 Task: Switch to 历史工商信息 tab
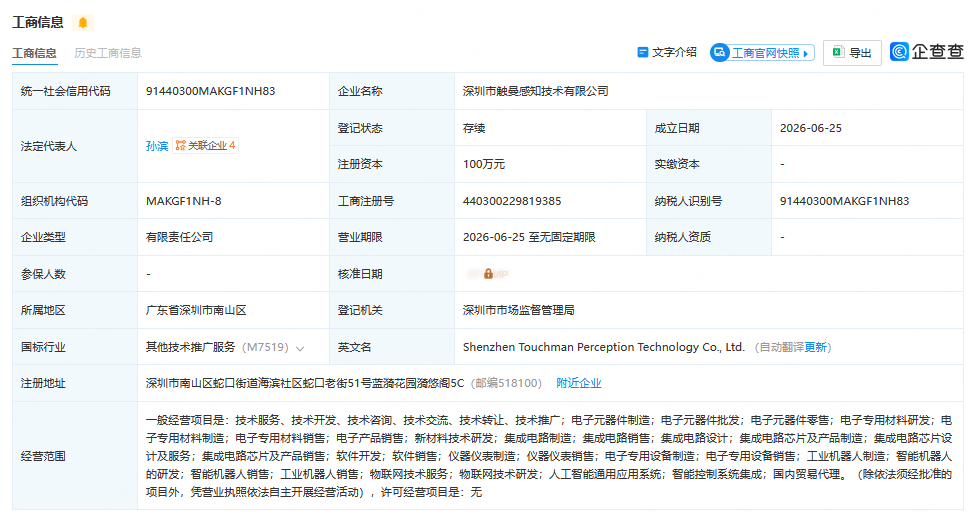[108, 53]
